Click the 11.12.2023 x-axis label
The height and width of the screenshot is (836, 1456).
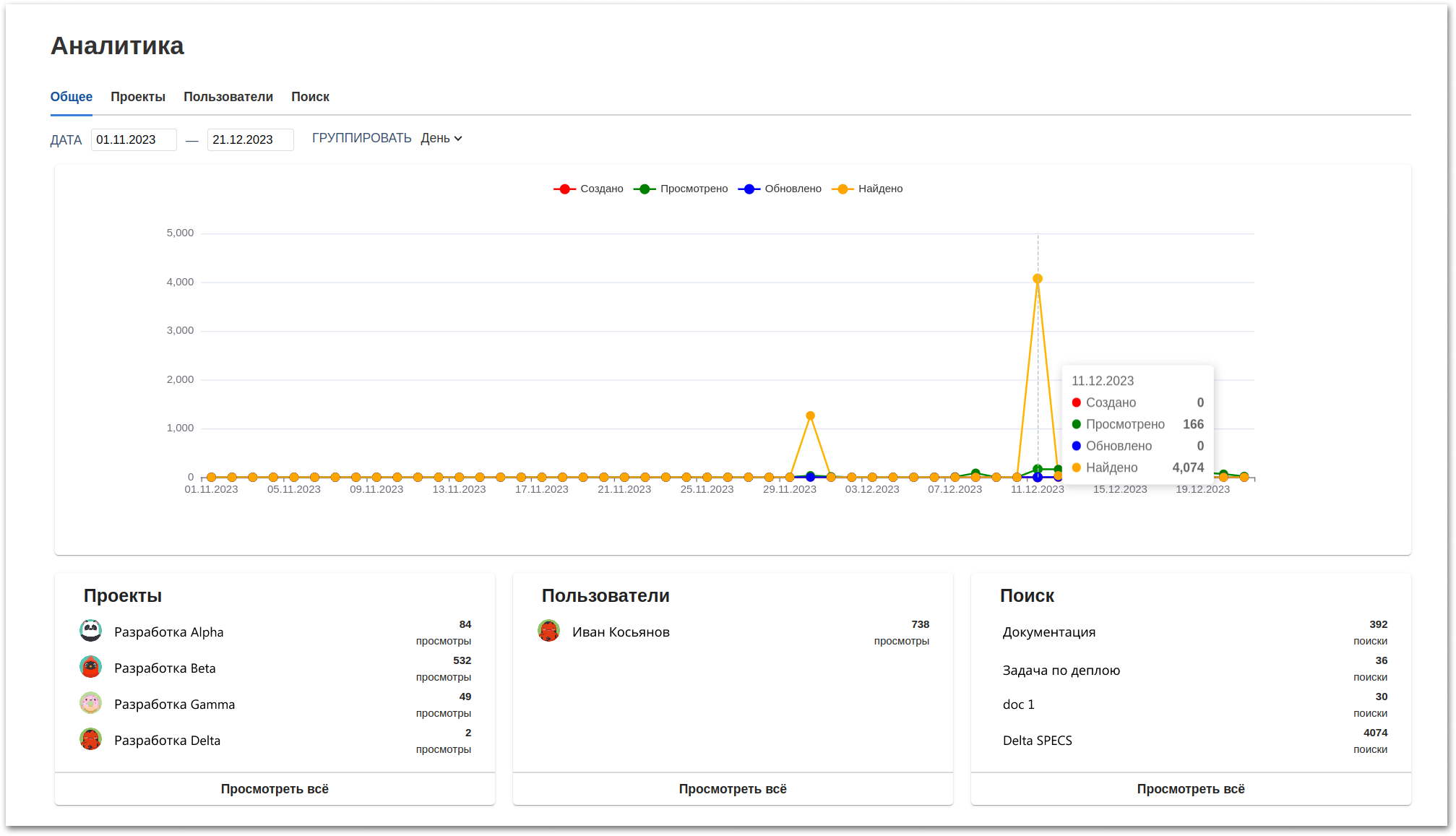click(1038, 489)
